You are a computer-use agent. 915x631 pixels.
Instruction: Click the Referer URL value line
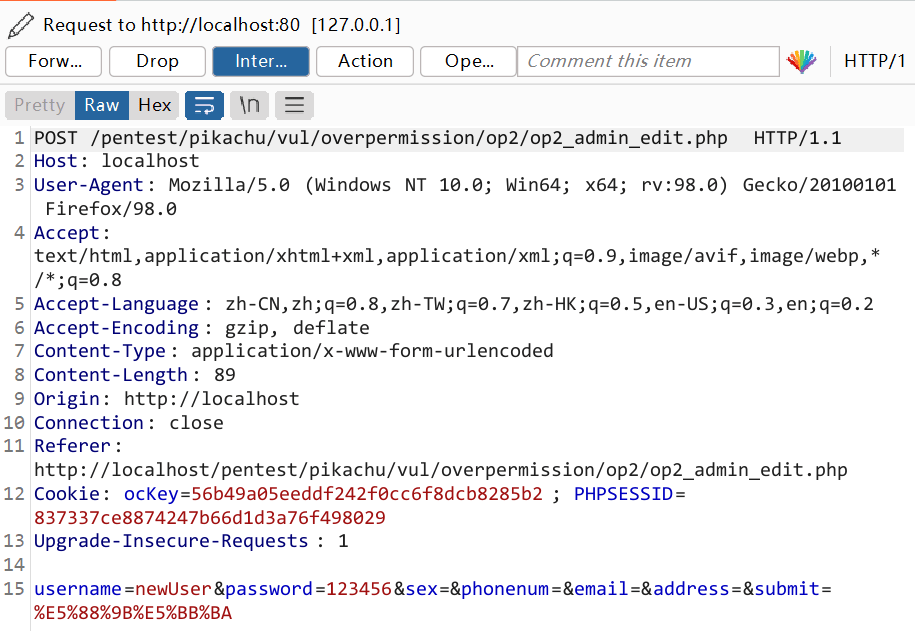pyautogui.click(x=441, y=470)
